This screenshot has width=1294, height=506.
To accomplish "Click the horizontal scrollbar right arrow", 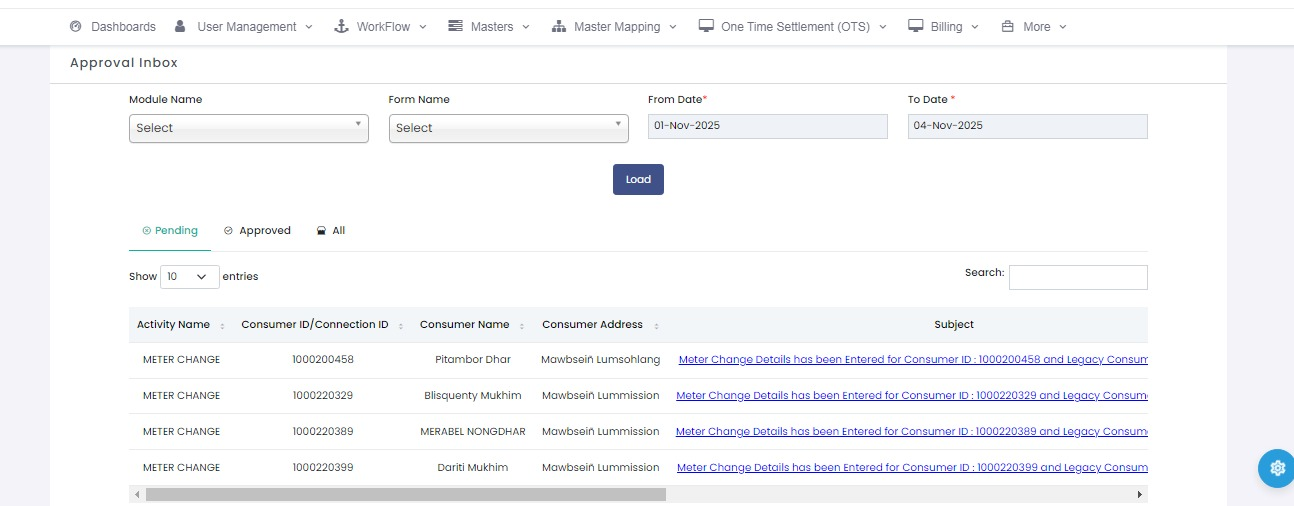I will point(1139,494).
